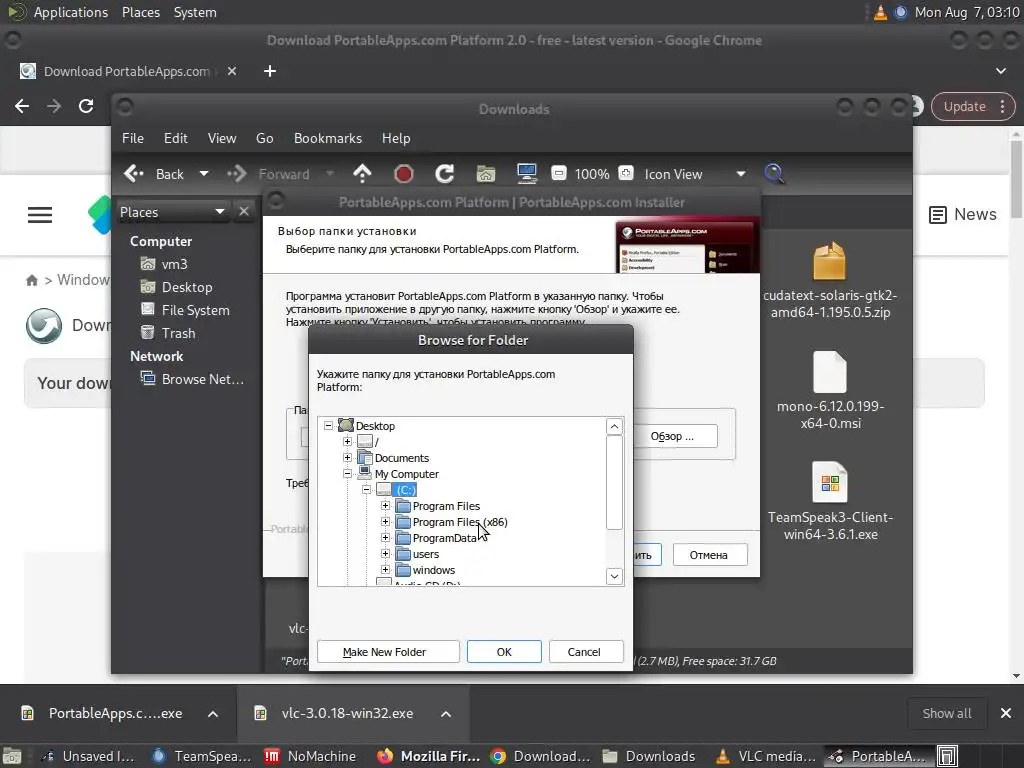Click Make New Folder button
This screenshot has width=1024, height=768.
click(388, 652)
